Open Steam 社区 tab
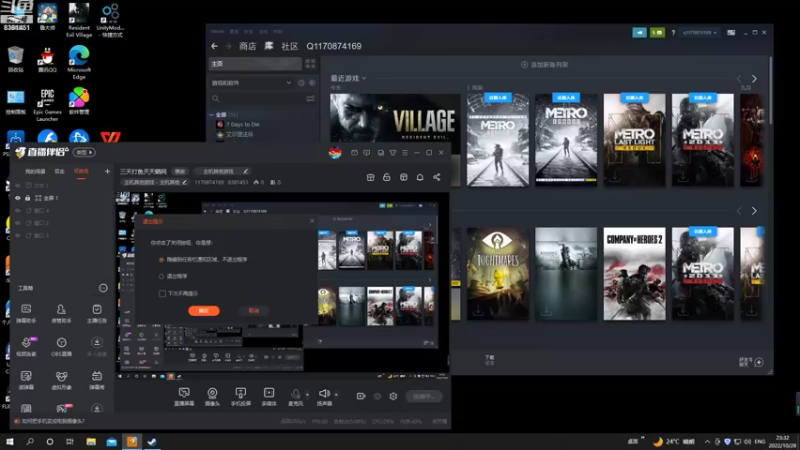 (290, 46)
